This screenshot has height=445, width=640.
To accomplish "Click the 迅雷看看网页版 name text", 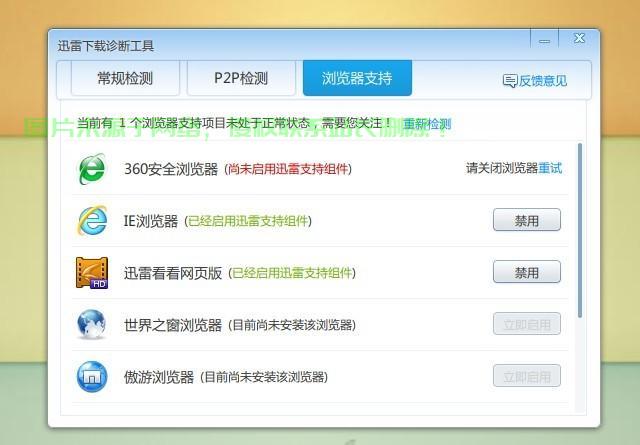I will [x=173, y=273].
